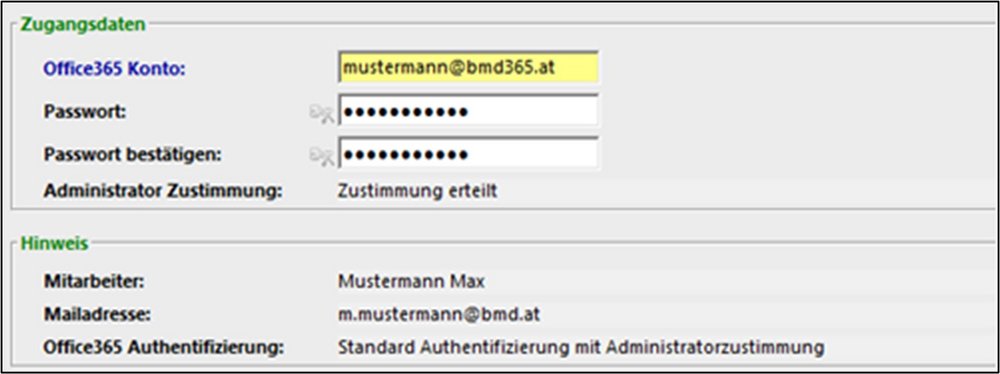Click the key icon beside Passwort field
Viewport: 1000px width, 374px height.
coord(322,113)
